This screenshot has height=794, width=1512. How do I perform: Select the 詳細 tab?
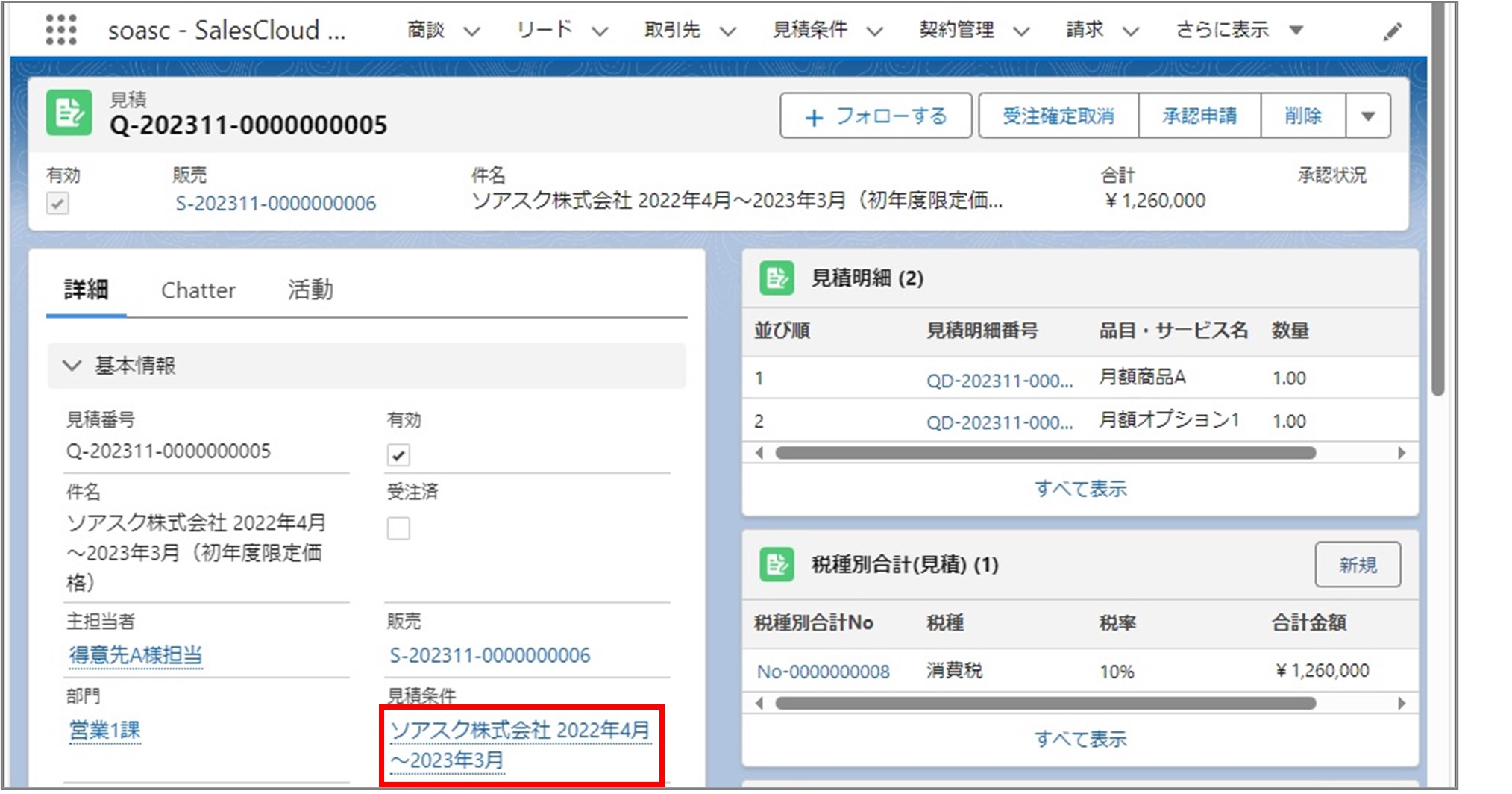[86, 290]
